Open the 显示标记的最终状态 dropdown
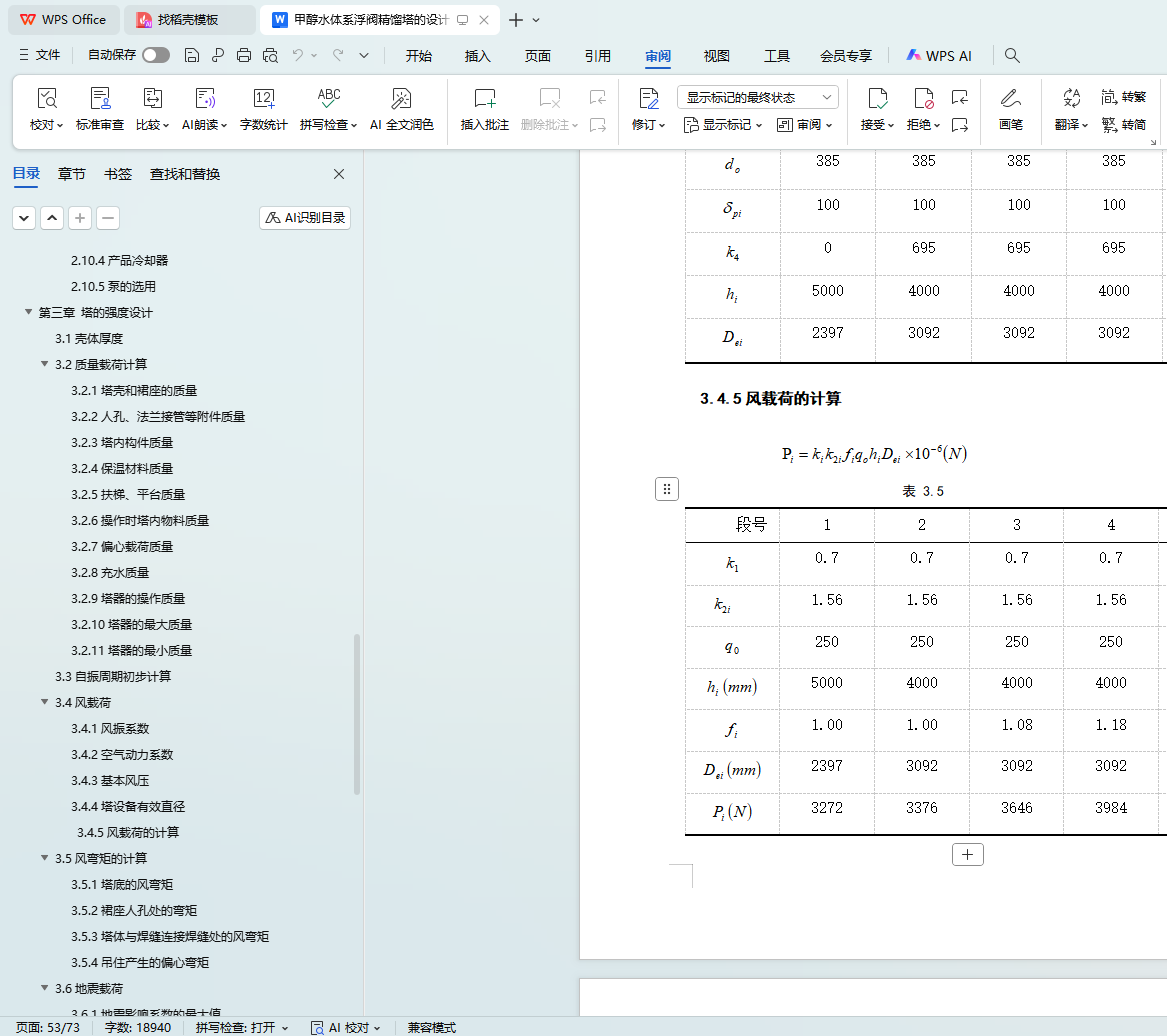Image resolution: width=1167 pixels, height=1036 pixels. (757, 97)
